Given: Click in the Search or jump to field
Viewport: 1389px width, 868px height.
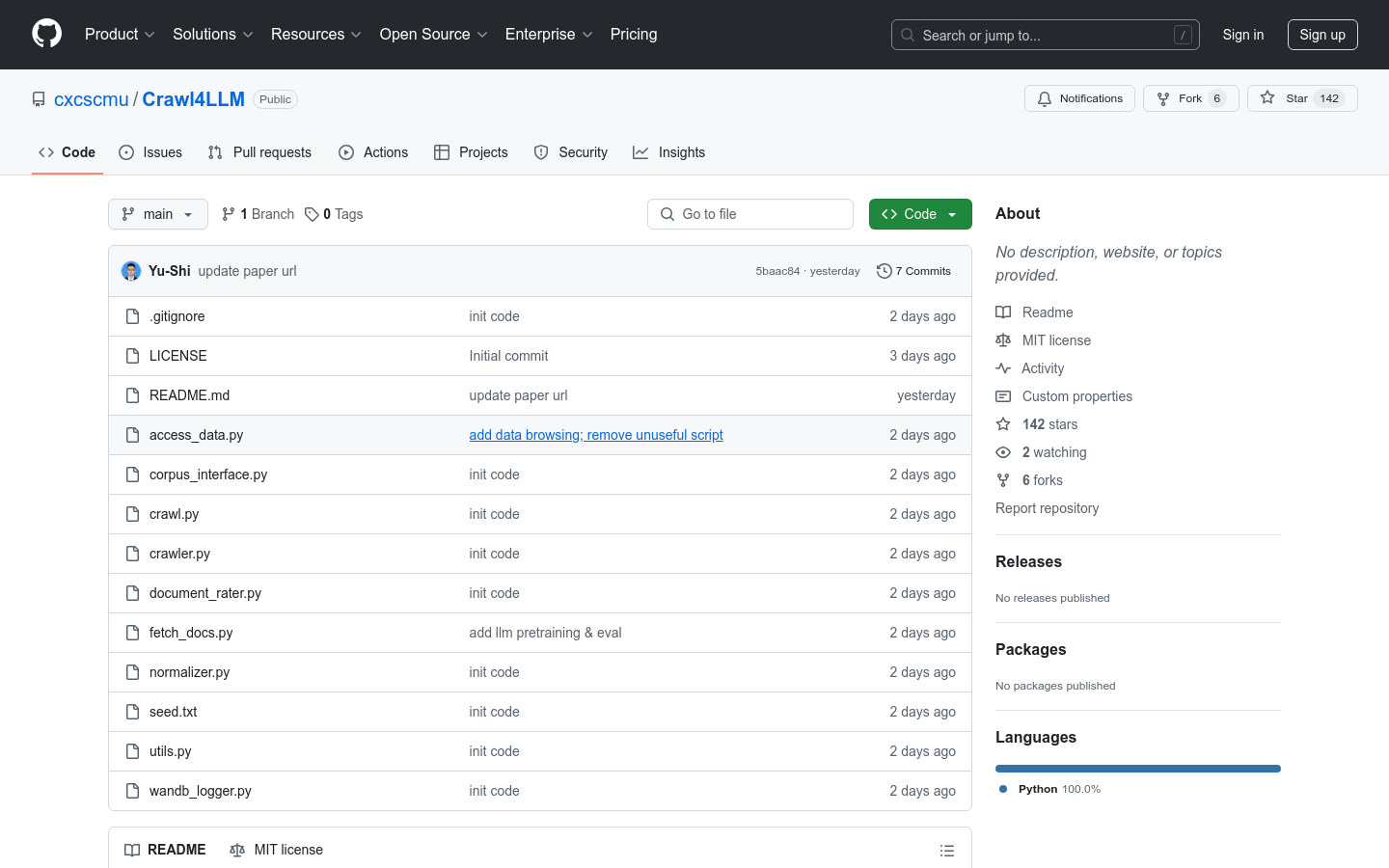Looking at the screenshot, I should 1046,35.
